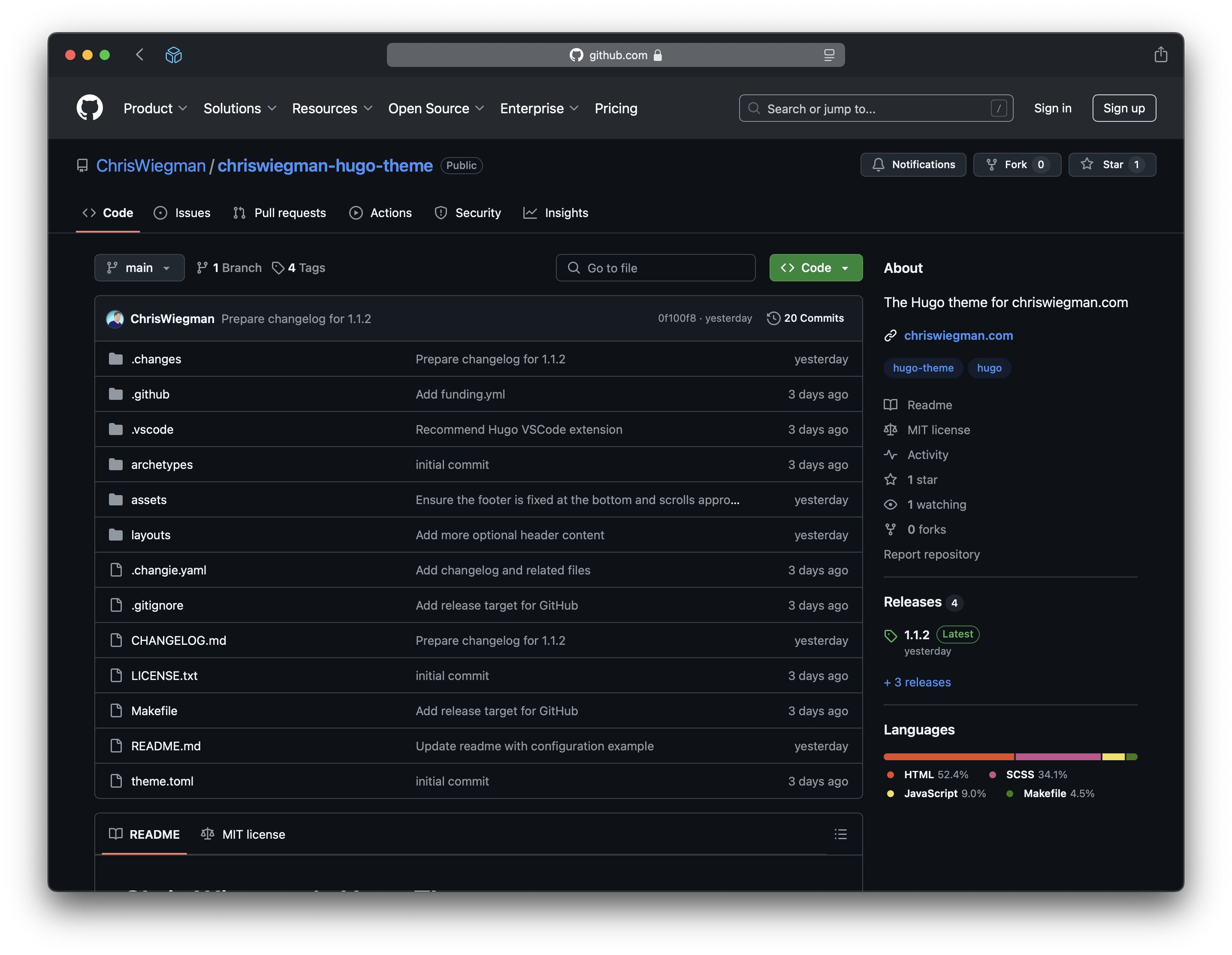Image resolution: width=1232 pixels, height=955 pixels.
Task: Switch to the Insights tab
Action: coord(556,213)
